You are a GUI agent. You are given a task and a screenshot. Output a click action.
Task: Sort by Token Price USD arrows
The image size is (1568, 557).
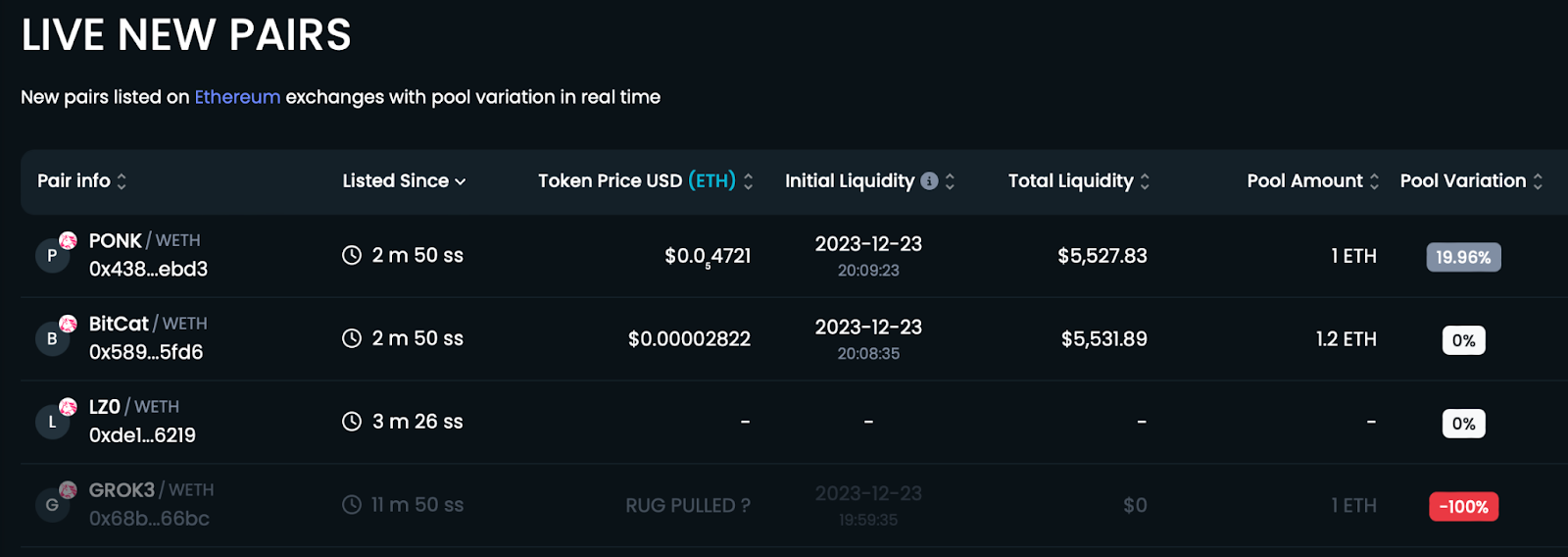(x=749, y=181)
